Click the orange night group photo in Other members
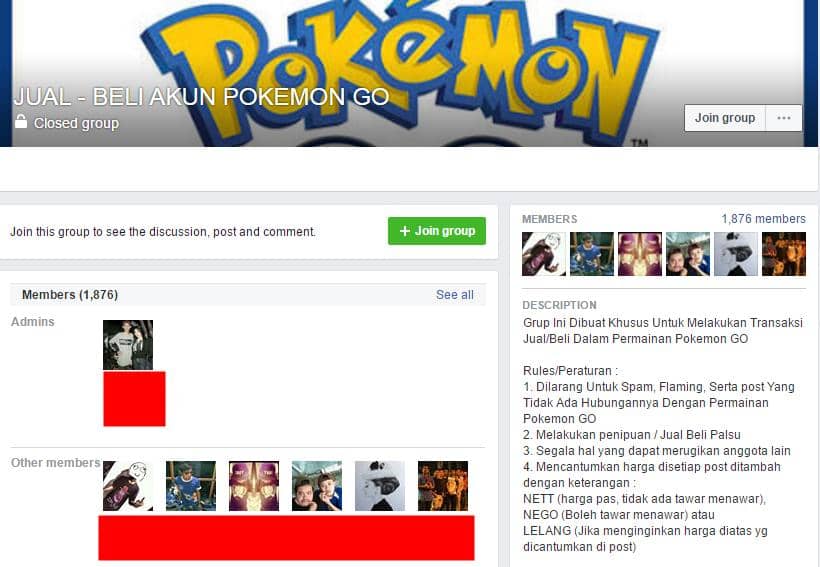Screen dimensions: 820x567 click(x=443, y=485)
